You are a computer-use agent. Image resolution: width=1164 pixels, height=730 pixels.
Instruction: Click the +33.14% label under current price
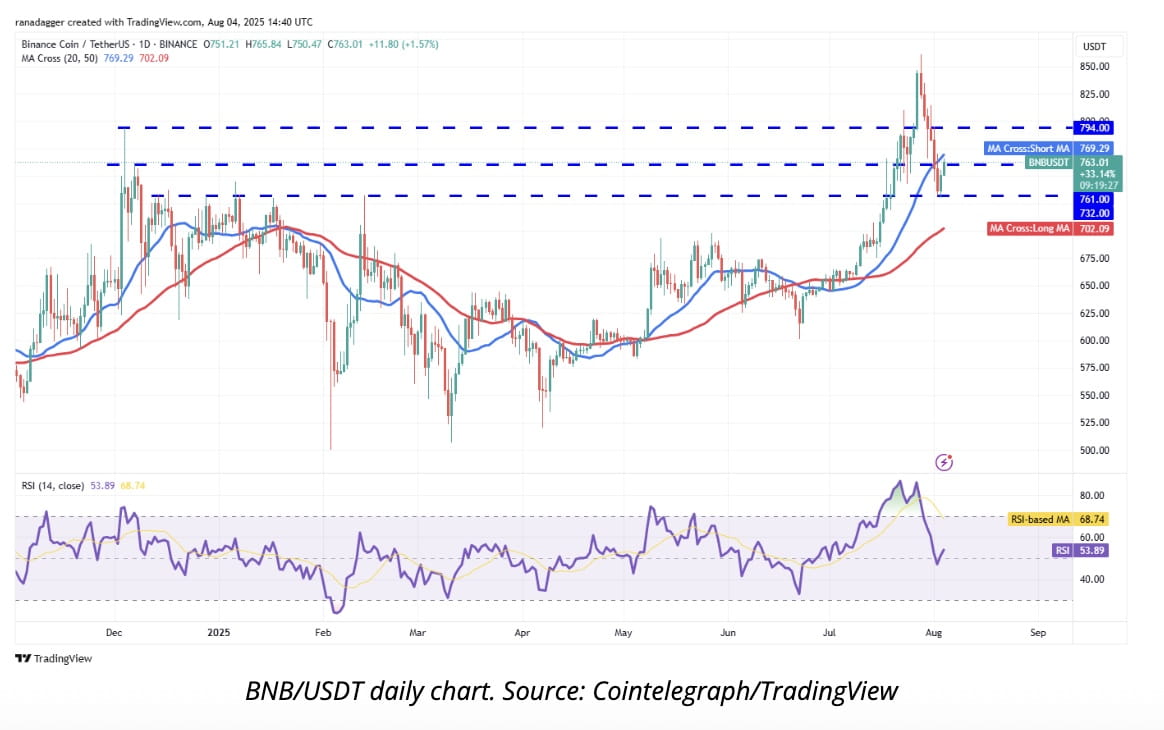pos(1098,174)
